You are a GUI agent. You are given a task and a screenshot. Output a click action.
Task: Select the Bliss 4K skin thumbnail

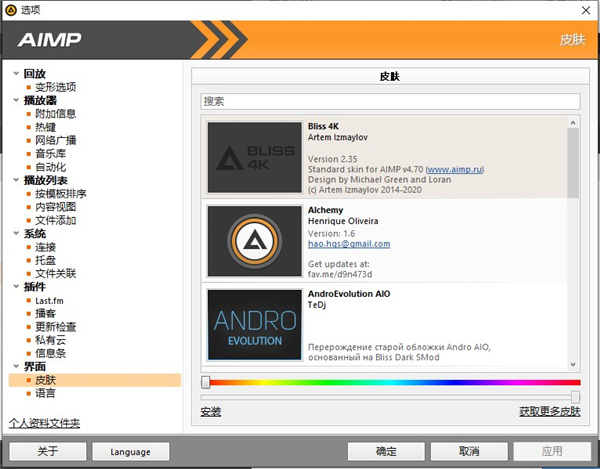coord(255,157)
